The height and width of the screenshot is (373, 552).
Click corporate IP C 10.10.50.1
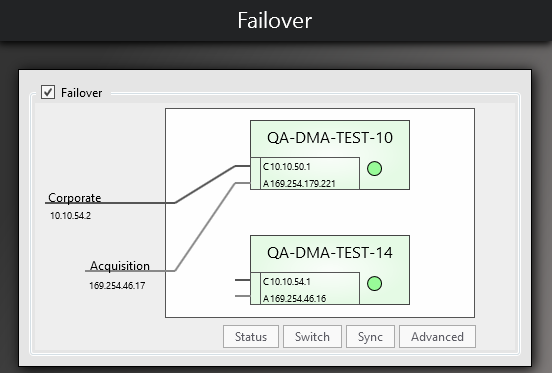287,167
